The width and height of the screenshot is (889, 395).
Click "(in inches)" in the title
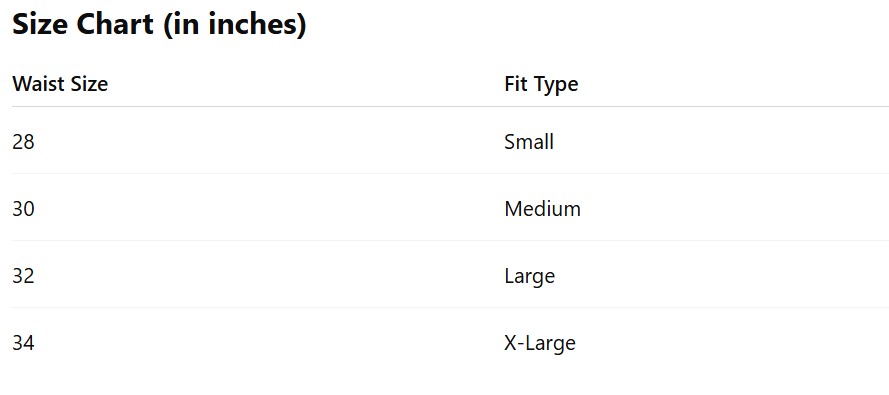[235, 26]
